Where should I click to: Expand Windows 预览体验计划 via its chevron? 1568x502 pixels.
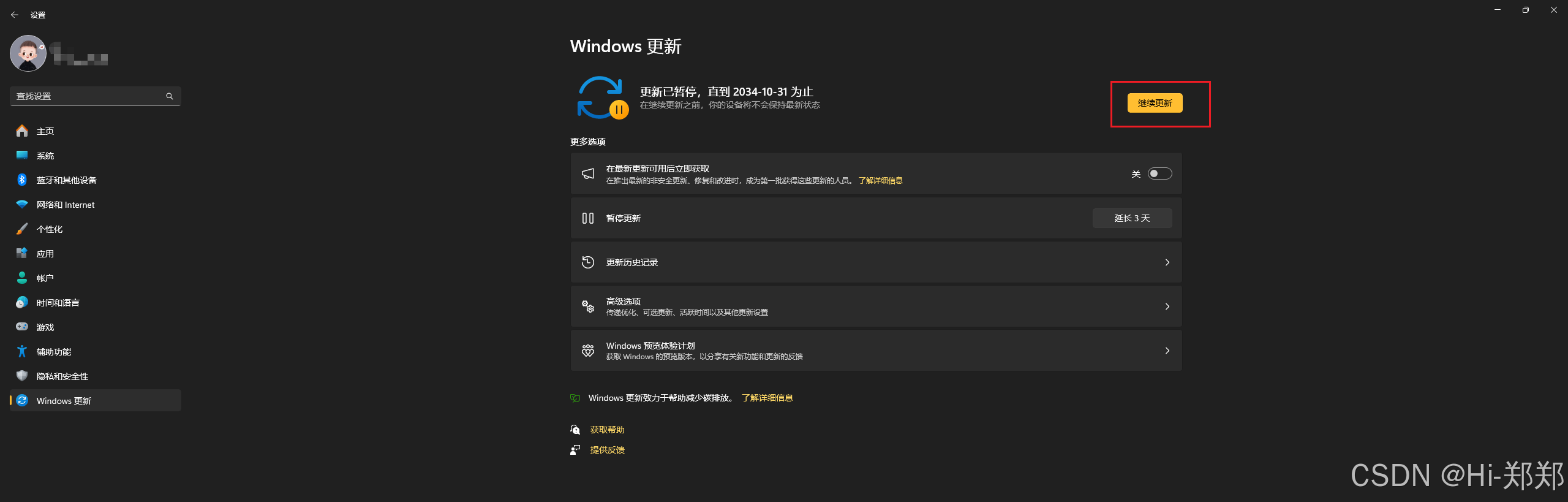pyautogui.click(x=1167, y=351)
